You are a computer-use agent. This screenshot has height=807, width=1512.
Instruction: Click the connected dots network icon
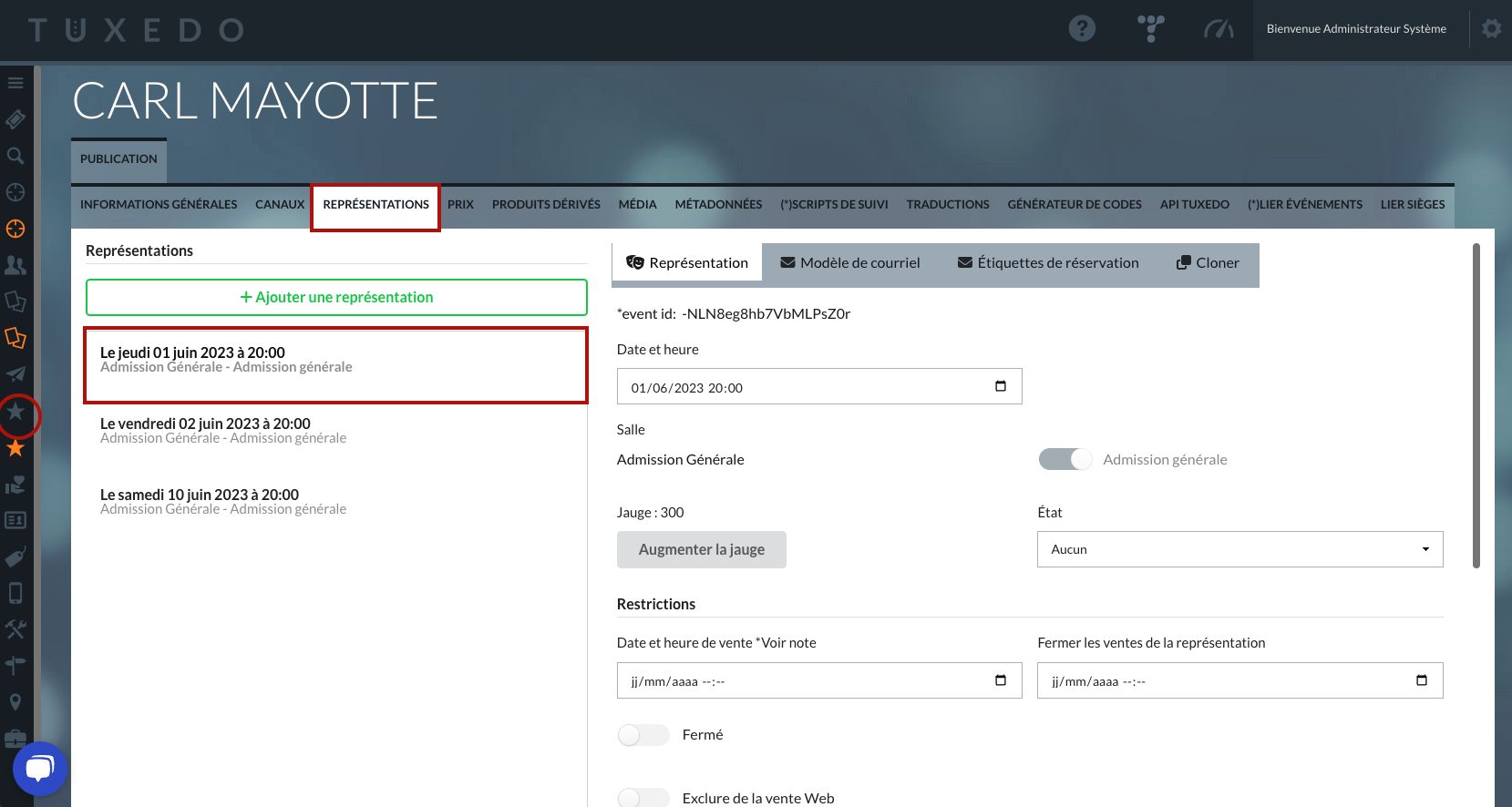pyautogui.click(x=1151, y=29)
